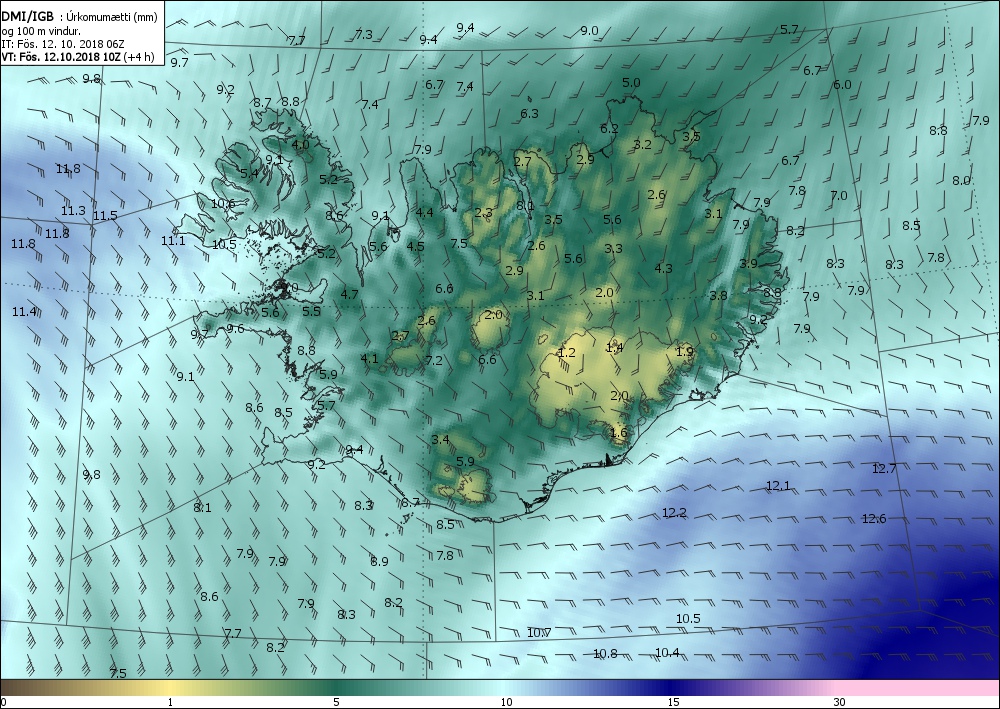Click the value '9.6' on Snæfellsnes
This screenshot has height=709, width=1000.
click(x=235, y=329)
